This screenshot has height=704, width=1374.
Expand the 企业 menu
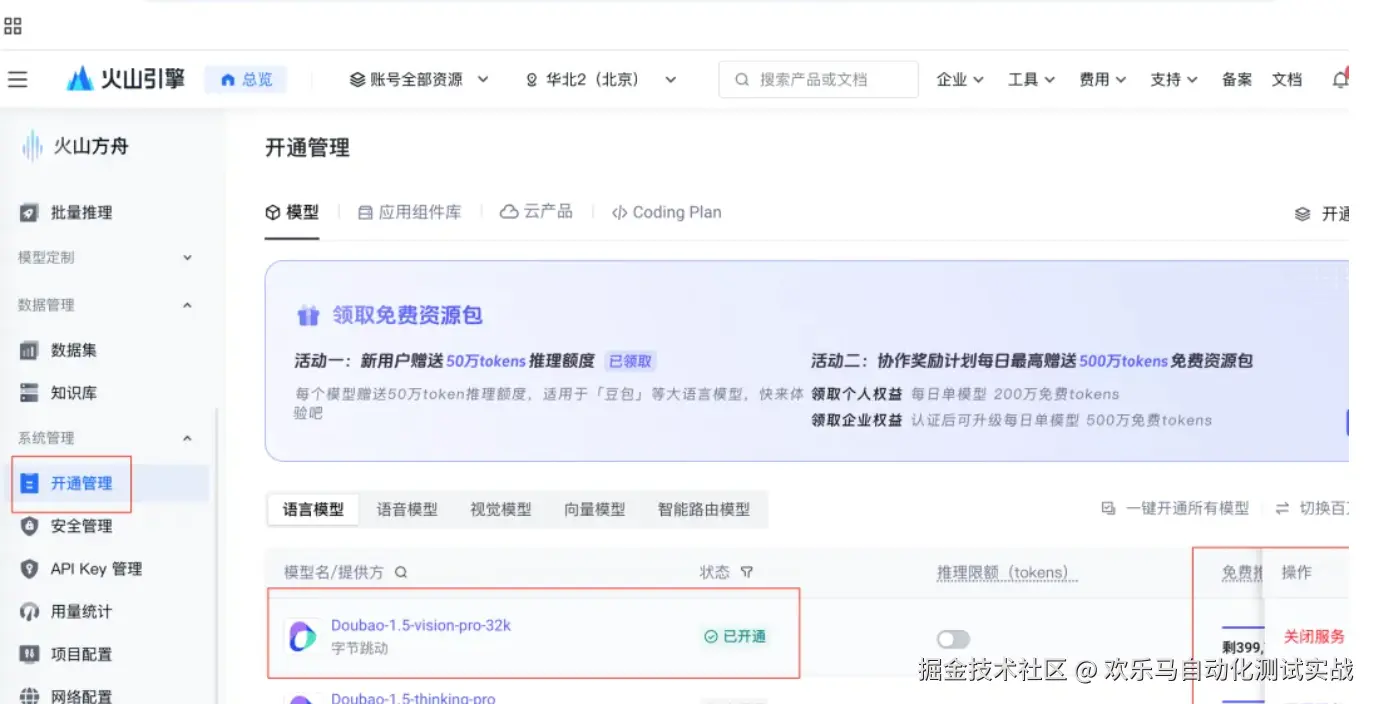tap(960, 79)
